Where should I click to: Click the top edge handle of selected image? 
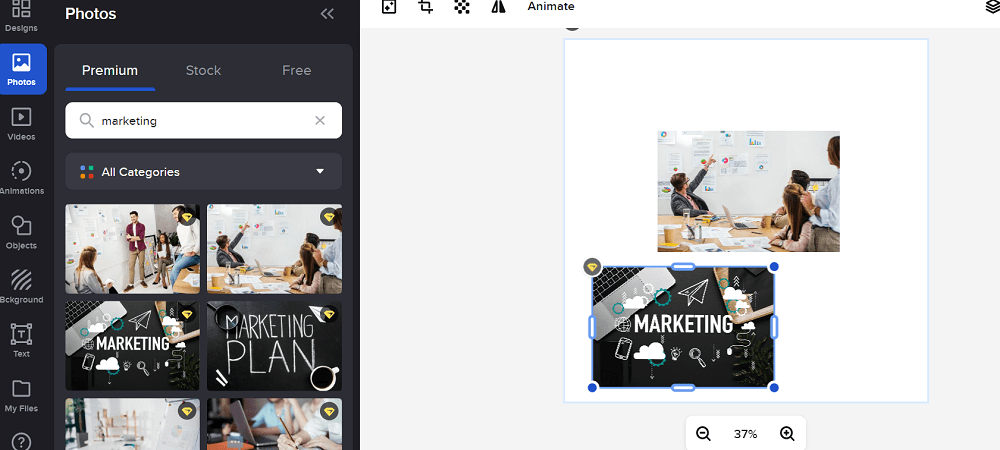[683, 266]
